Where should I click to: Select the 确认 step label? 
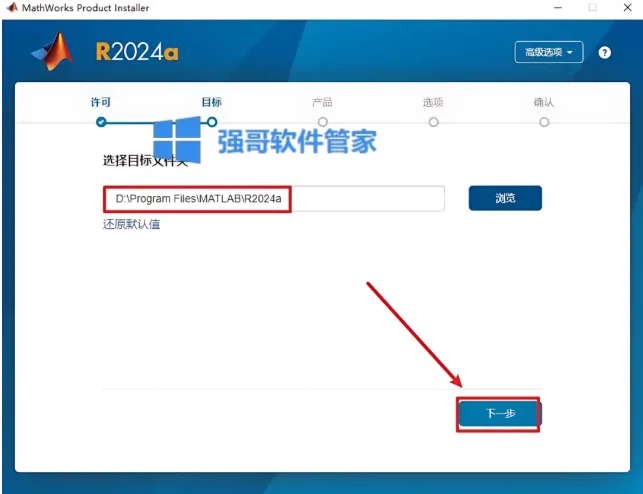544,102
